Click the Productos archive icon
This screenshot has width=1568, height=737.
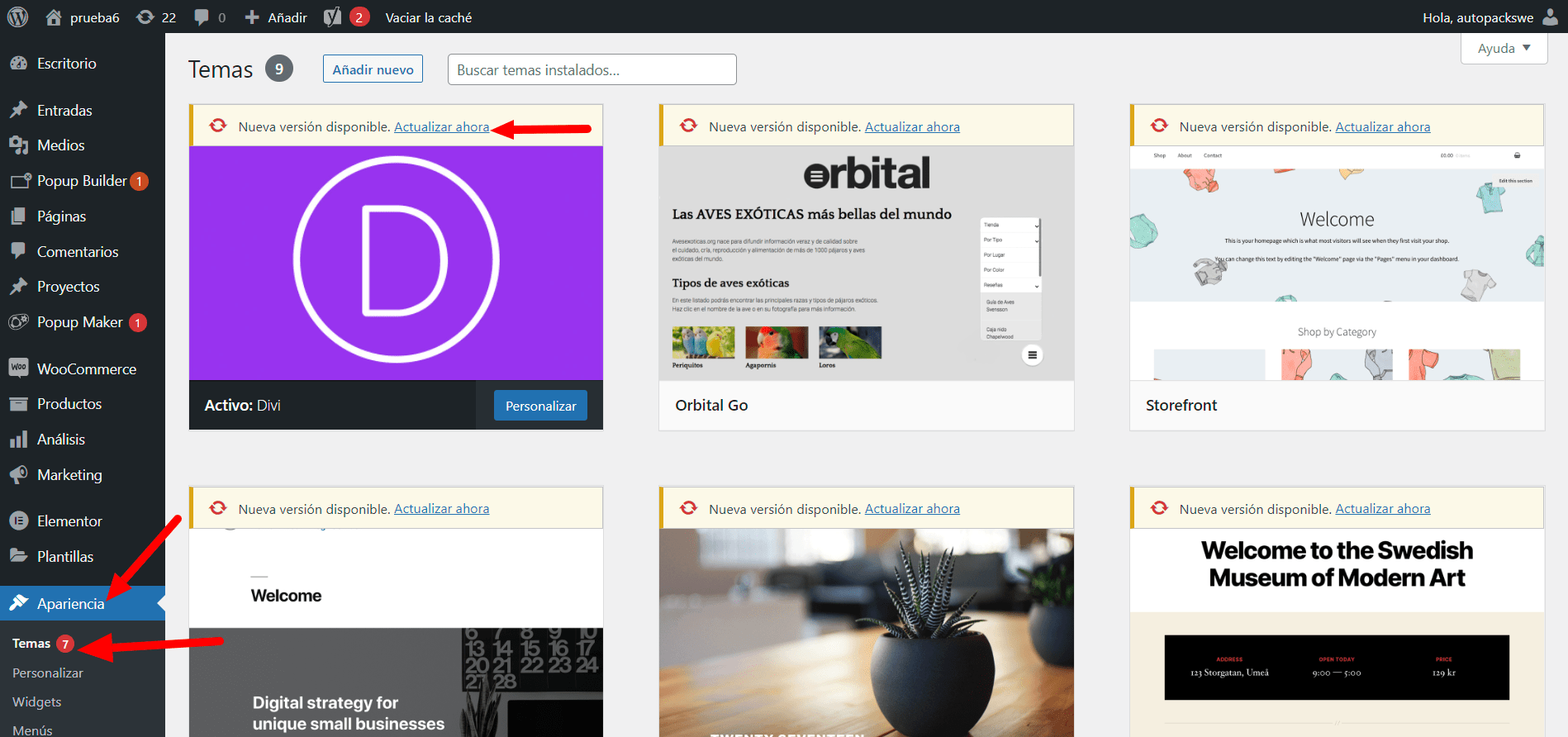click(19, 404)
